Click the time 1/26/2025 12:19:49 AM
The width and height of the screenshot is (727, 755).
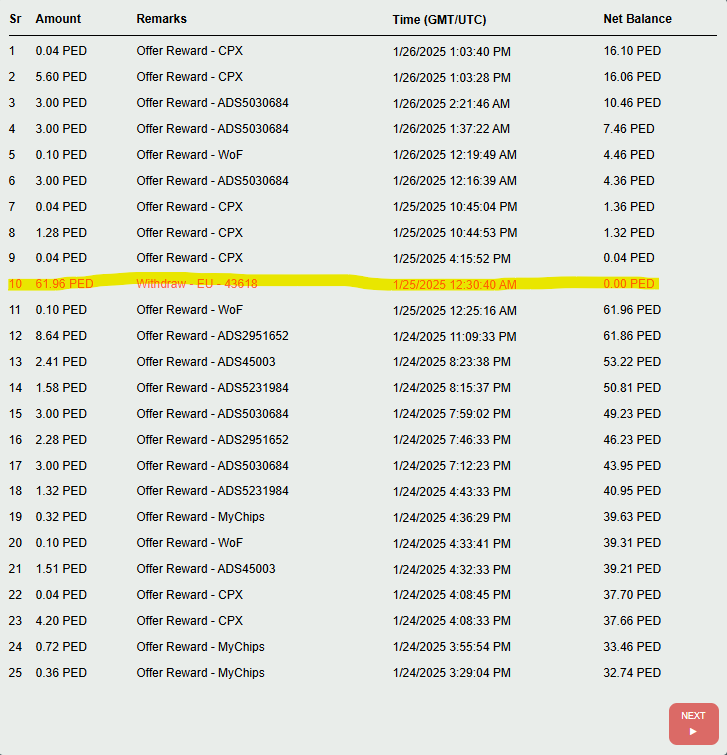454,155
